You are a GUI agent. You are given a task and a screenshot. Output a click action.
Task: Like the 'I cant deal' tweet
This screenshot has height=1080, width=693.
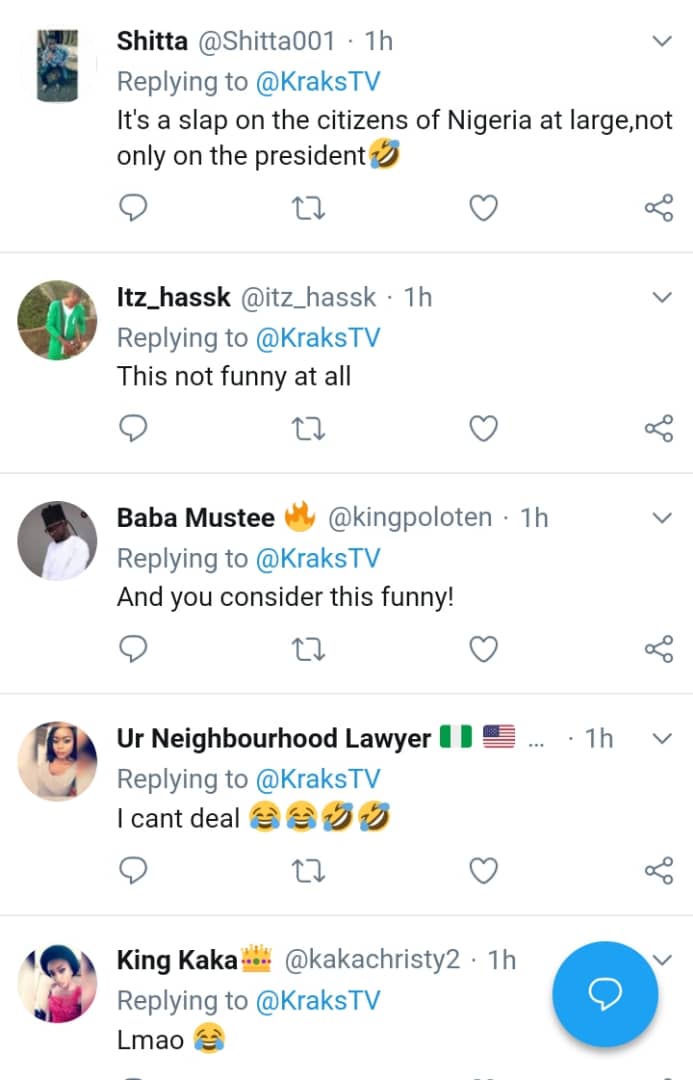(x=484, y=871)
